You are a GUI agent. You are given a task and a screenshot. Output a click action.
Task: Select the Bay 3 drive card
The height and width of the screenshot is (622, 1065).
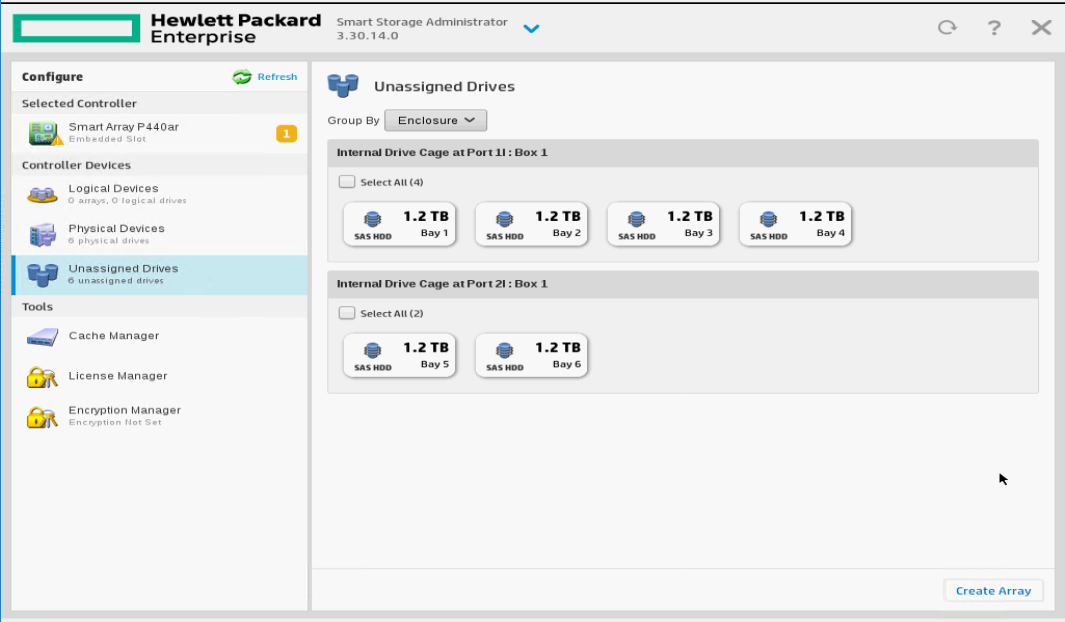663,224
